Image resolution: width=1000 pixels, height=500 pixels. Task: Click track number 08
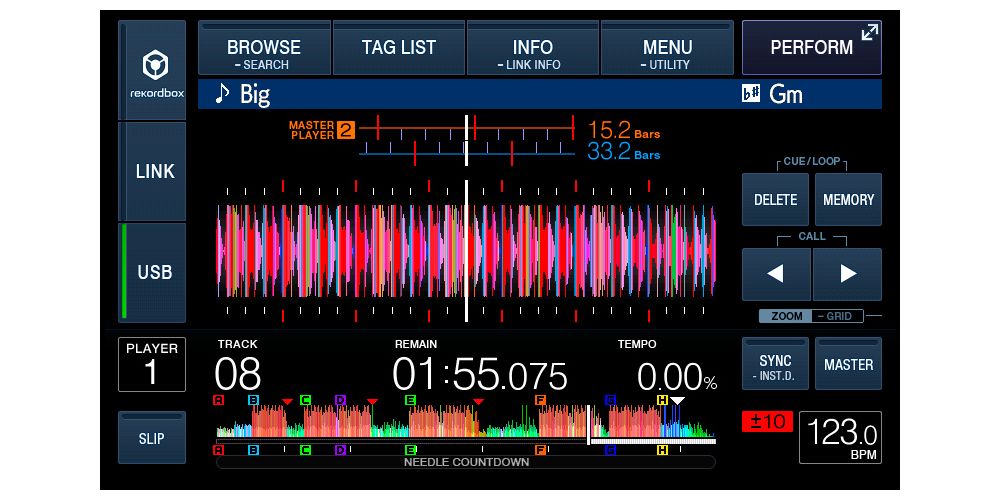[238, 374]
